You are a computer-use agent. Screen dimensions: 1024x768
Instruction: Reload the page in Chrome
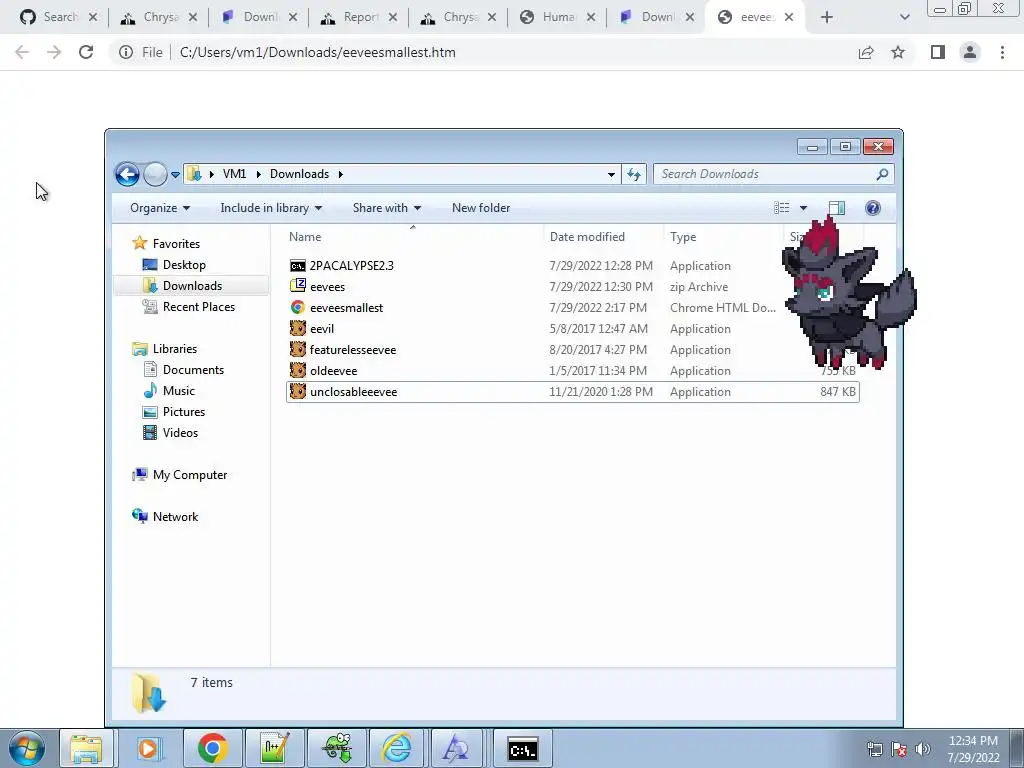(86, 52)
